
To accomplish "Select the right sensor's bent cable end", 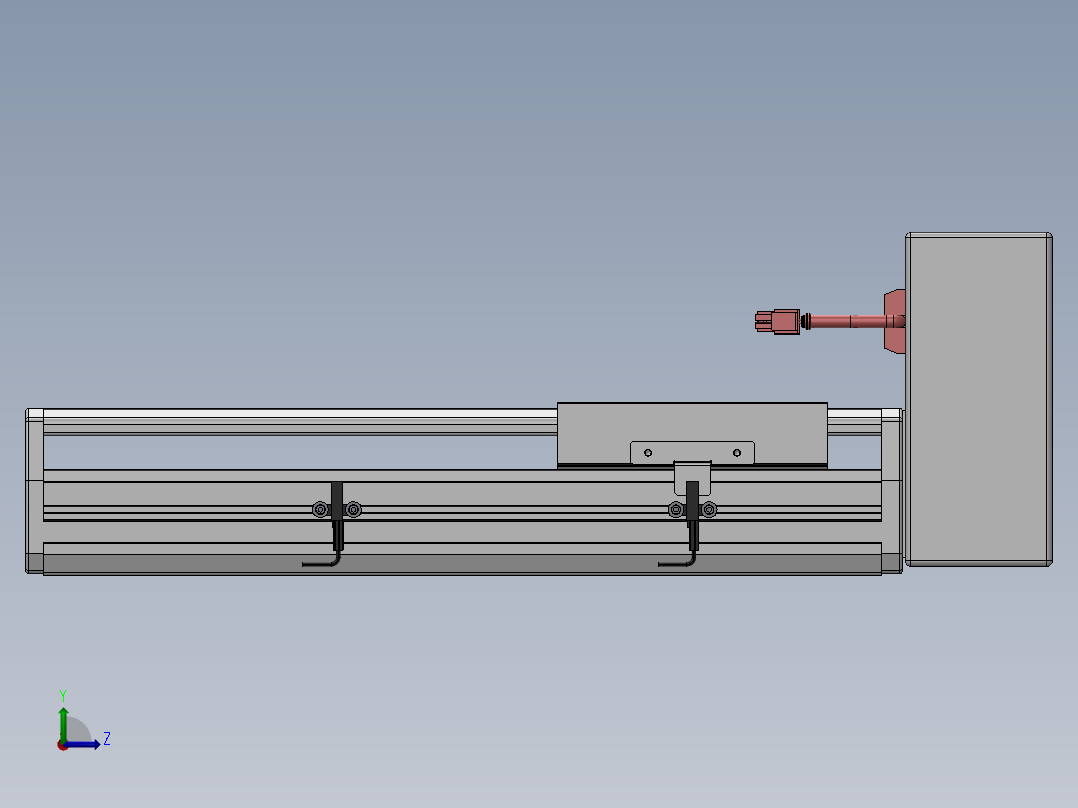I will tap(675, 564).
